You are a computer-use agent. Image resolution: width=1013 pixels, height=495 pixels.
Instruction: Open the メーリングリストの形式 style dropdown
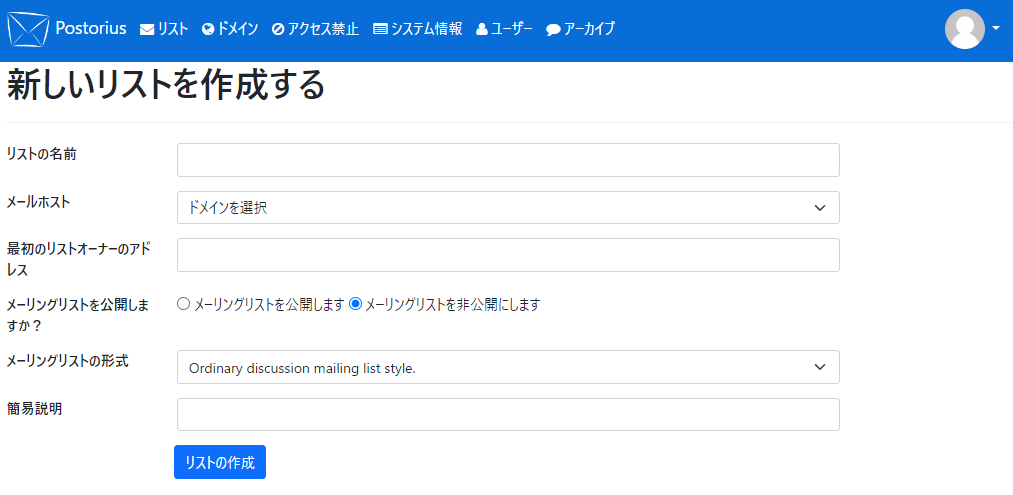508,367
